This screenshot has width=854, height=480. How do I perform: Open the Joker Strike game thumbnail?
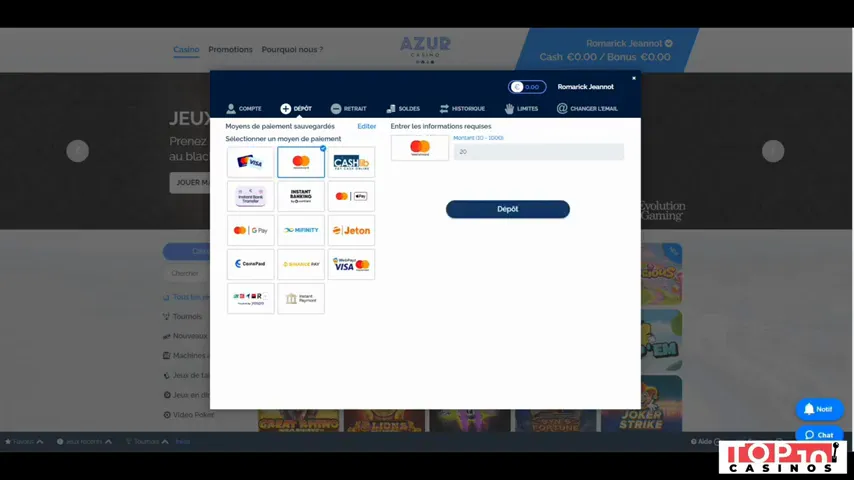641,404
